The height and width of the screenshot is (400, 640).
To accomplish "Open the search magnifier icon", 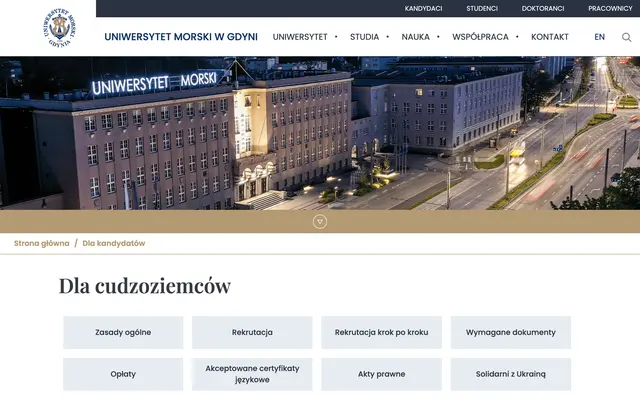I will tap(627, 37).
